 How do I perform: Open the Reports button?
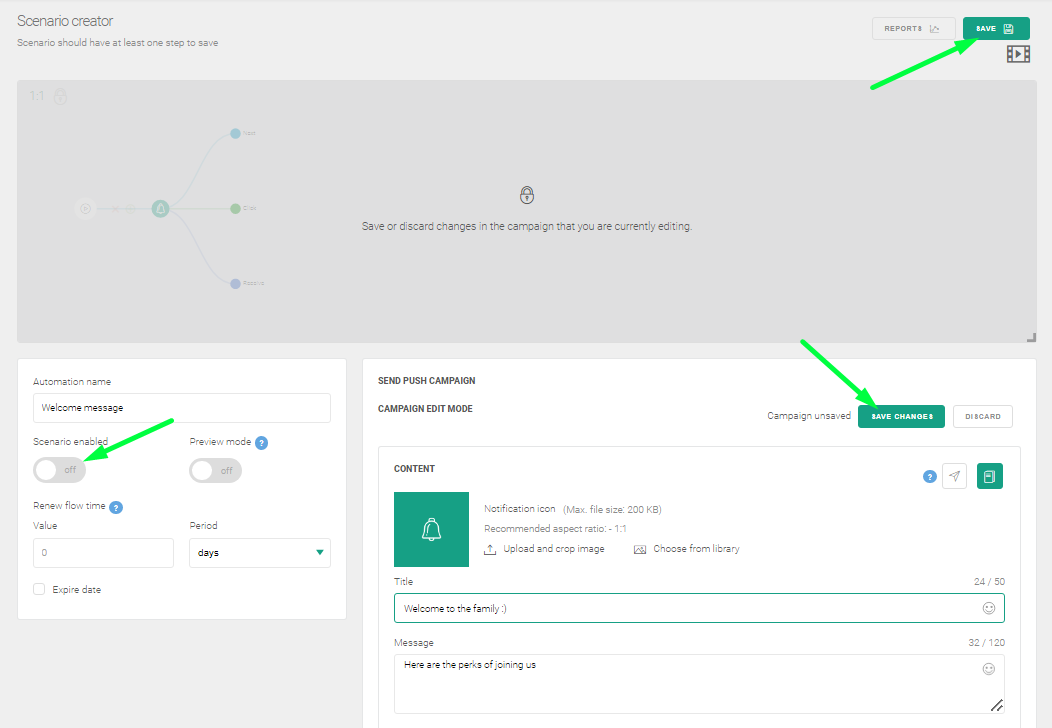912,29
